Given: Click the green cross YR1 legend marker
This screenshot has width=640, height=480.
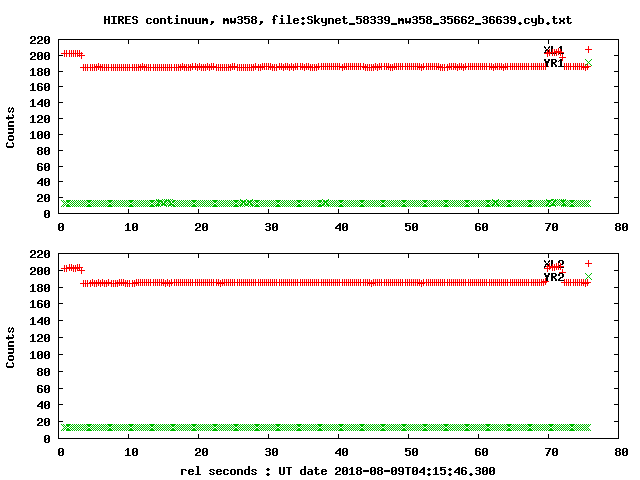Looking at the screenshot, I should [588, 62].
